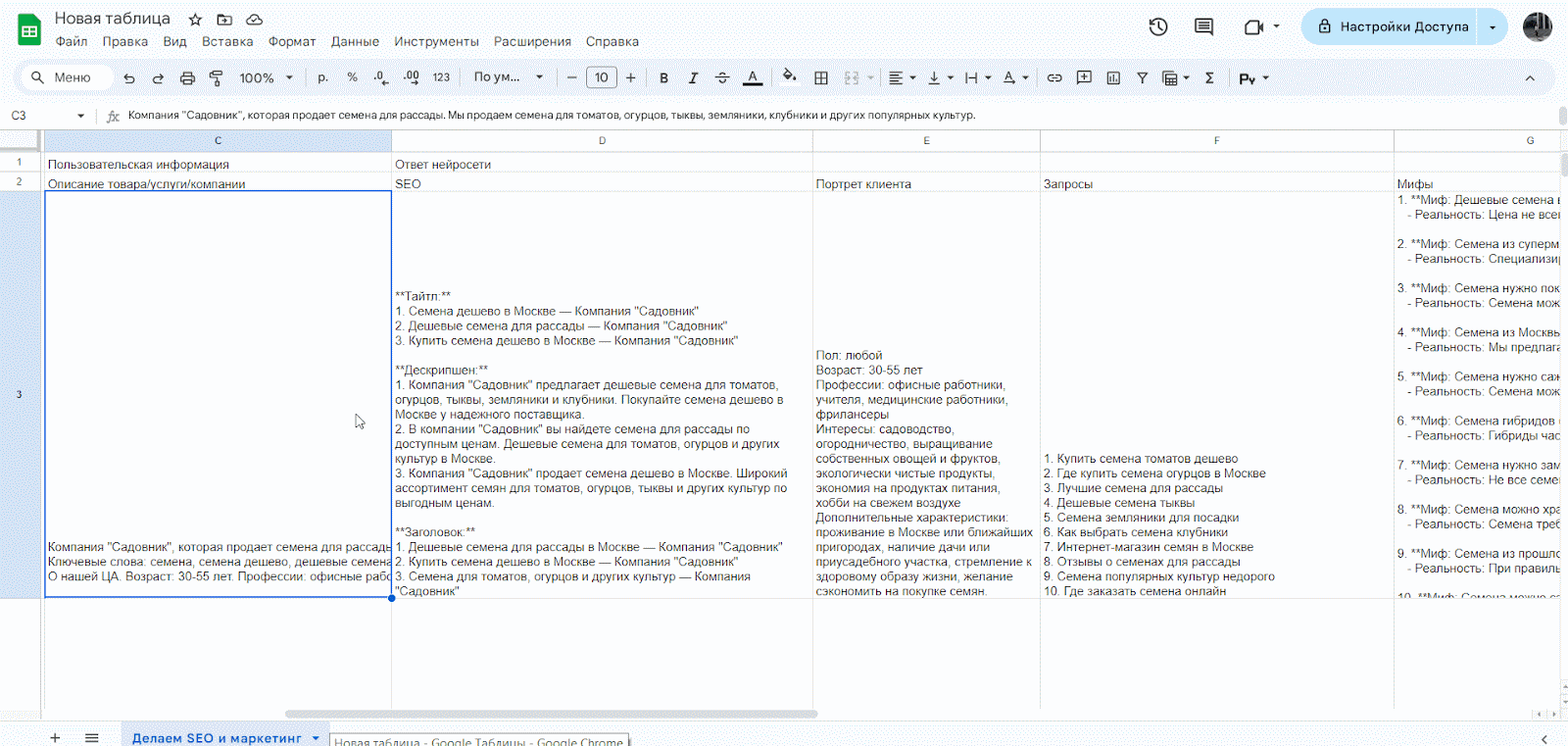Print the spreadsheet using the printer icon
1568x746 pixels.
pyautogui.click(x=187, y=78)
